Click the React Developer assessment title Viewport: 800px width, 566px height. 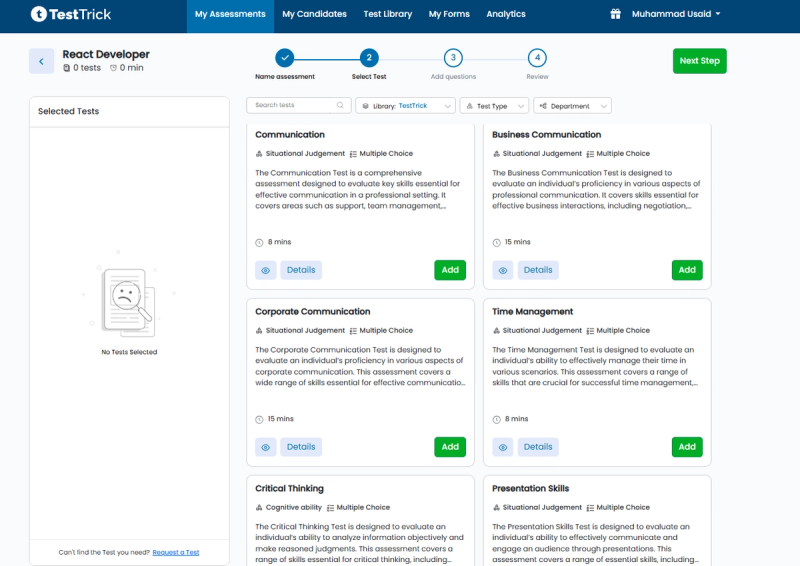[x=106, y=54]
